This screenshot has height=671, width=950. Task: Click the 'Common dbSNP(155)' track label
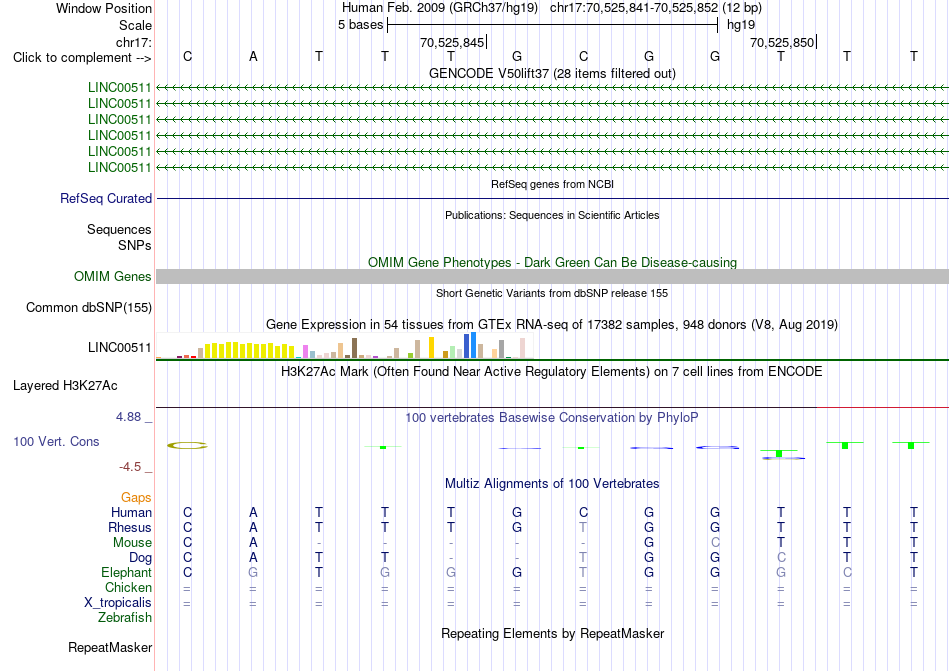click(88, 308)
